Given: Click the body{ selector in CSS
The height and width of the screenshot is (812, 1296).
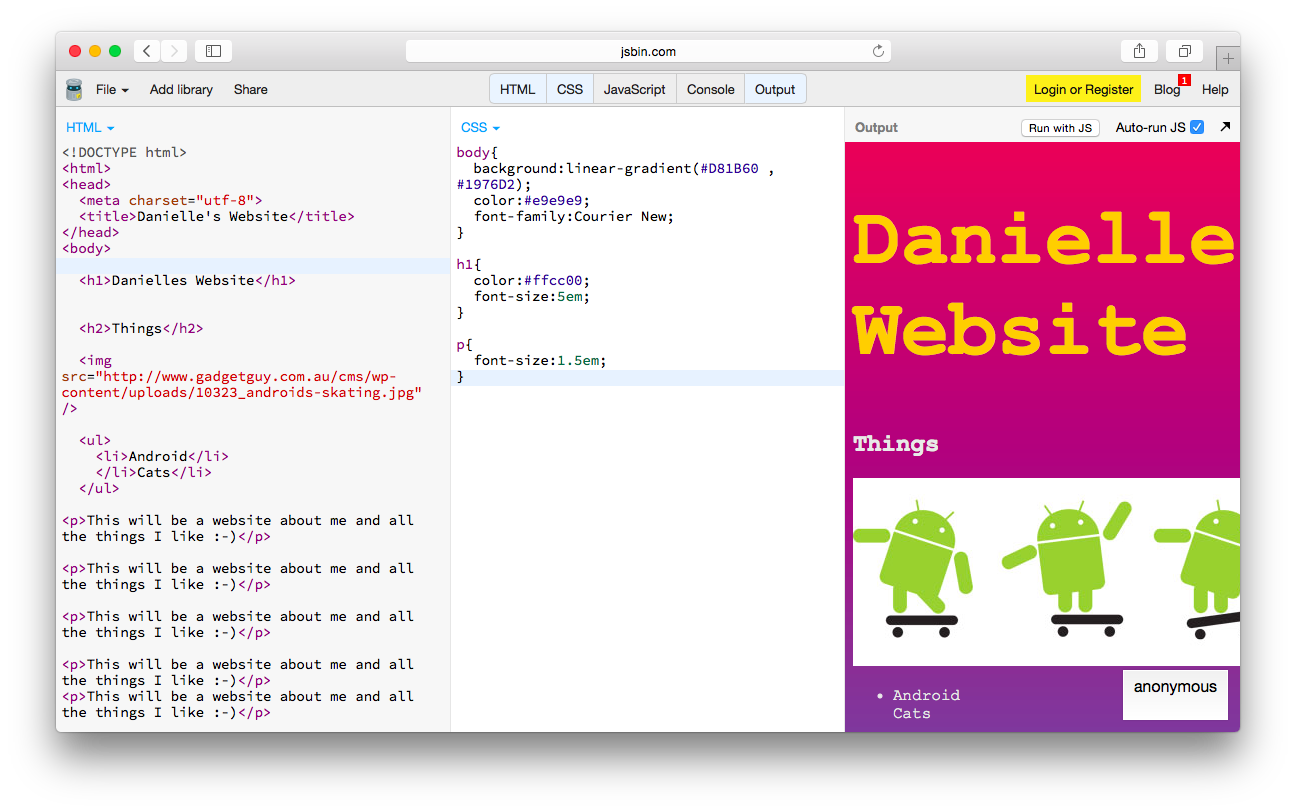Looking at the screenshot, I should tap(478, 152).
